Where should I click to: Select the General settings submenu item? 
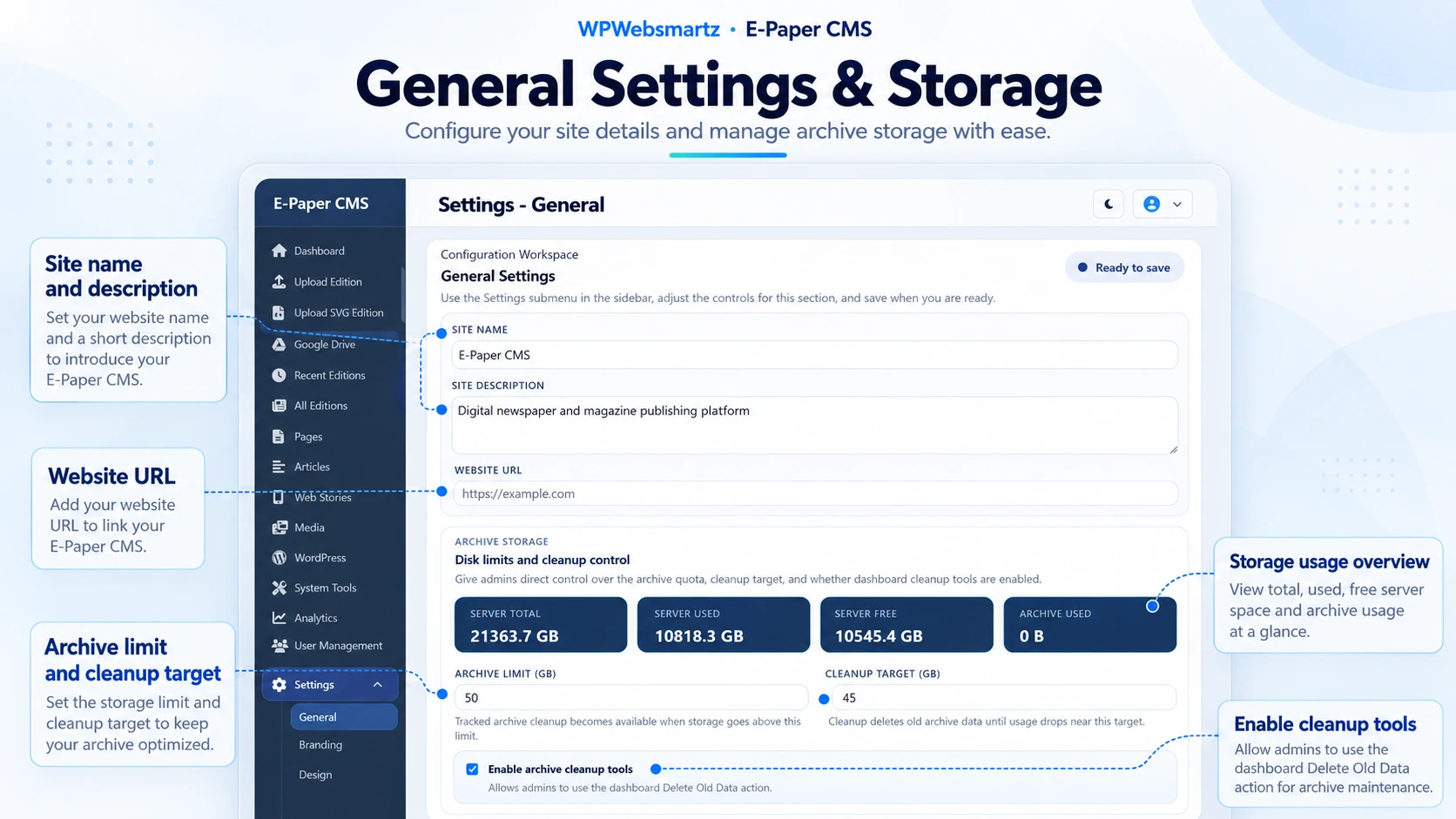[x=344, y=717]
